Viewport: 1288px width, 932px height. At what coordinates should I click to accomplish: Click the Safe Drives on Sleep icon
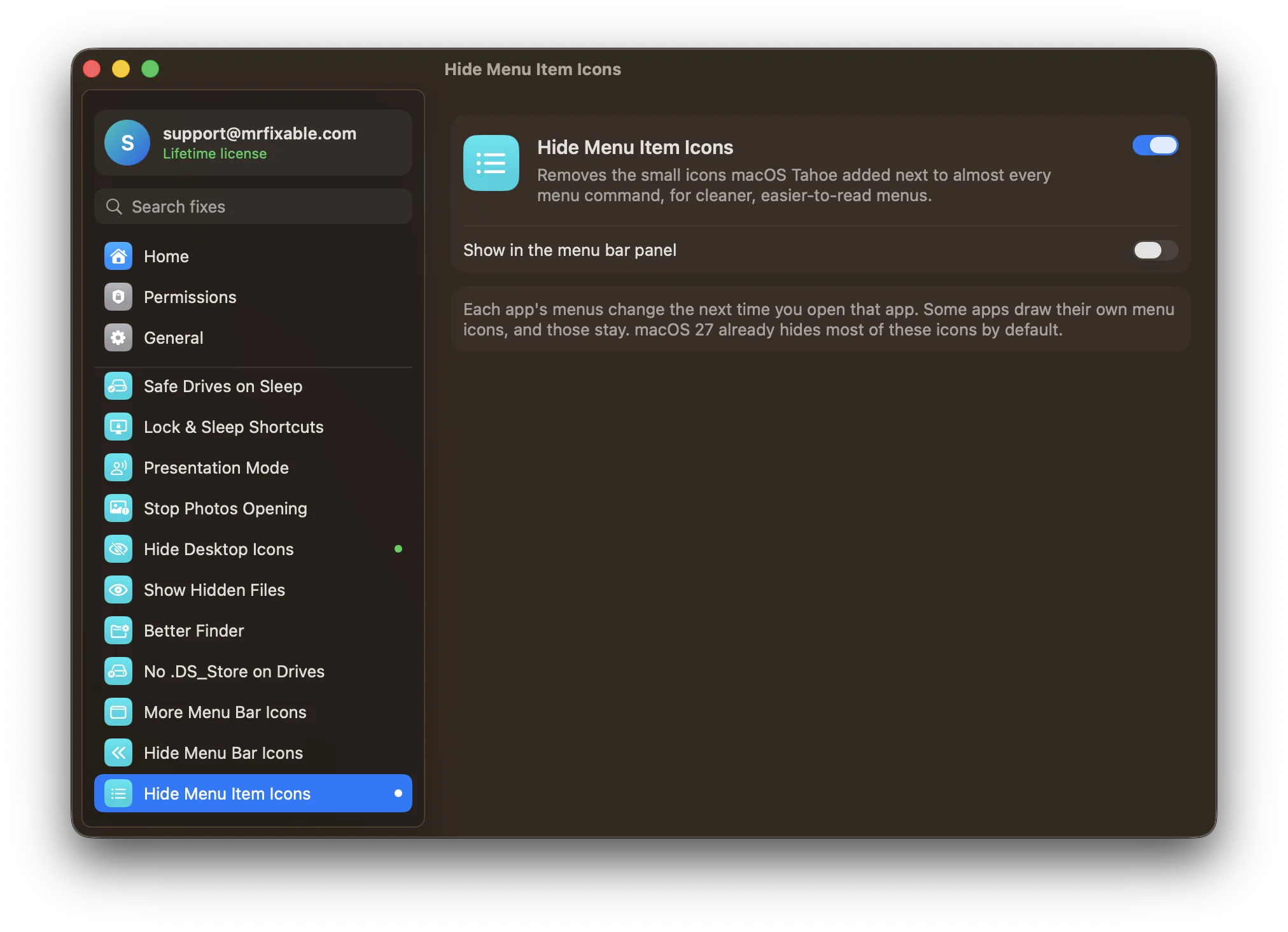[118, 386]
